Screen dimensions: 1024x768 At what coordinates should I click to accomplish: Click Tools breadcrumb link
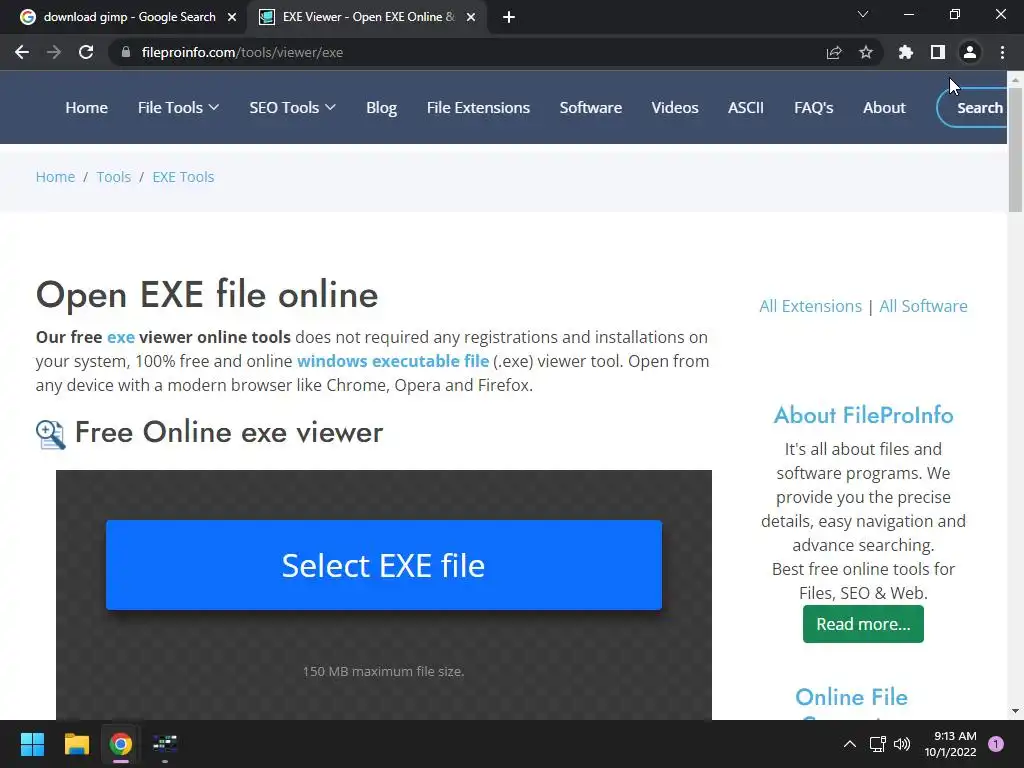pyautogui.click(x=114, y=177)
